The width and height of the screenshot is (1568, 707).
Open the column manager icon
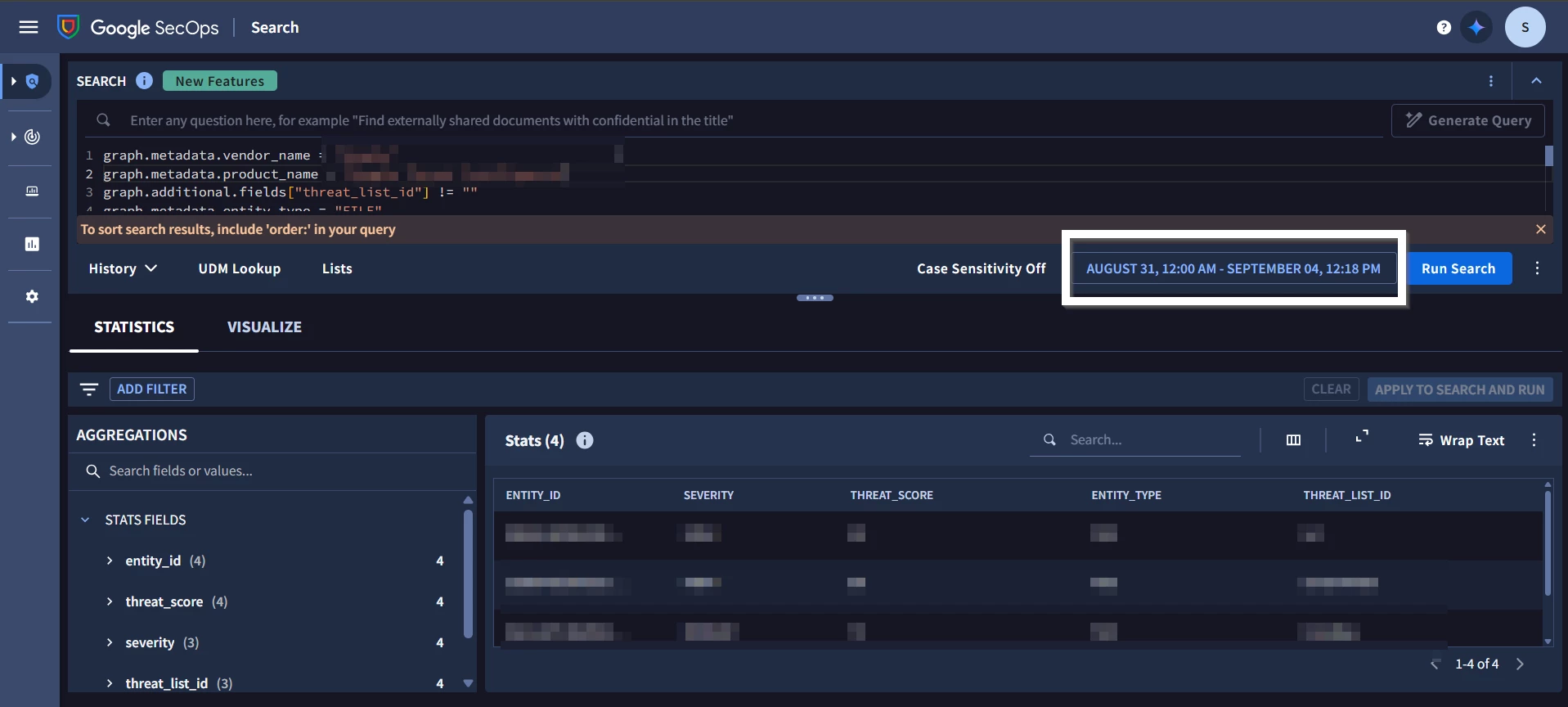[x=1293, y=440]
